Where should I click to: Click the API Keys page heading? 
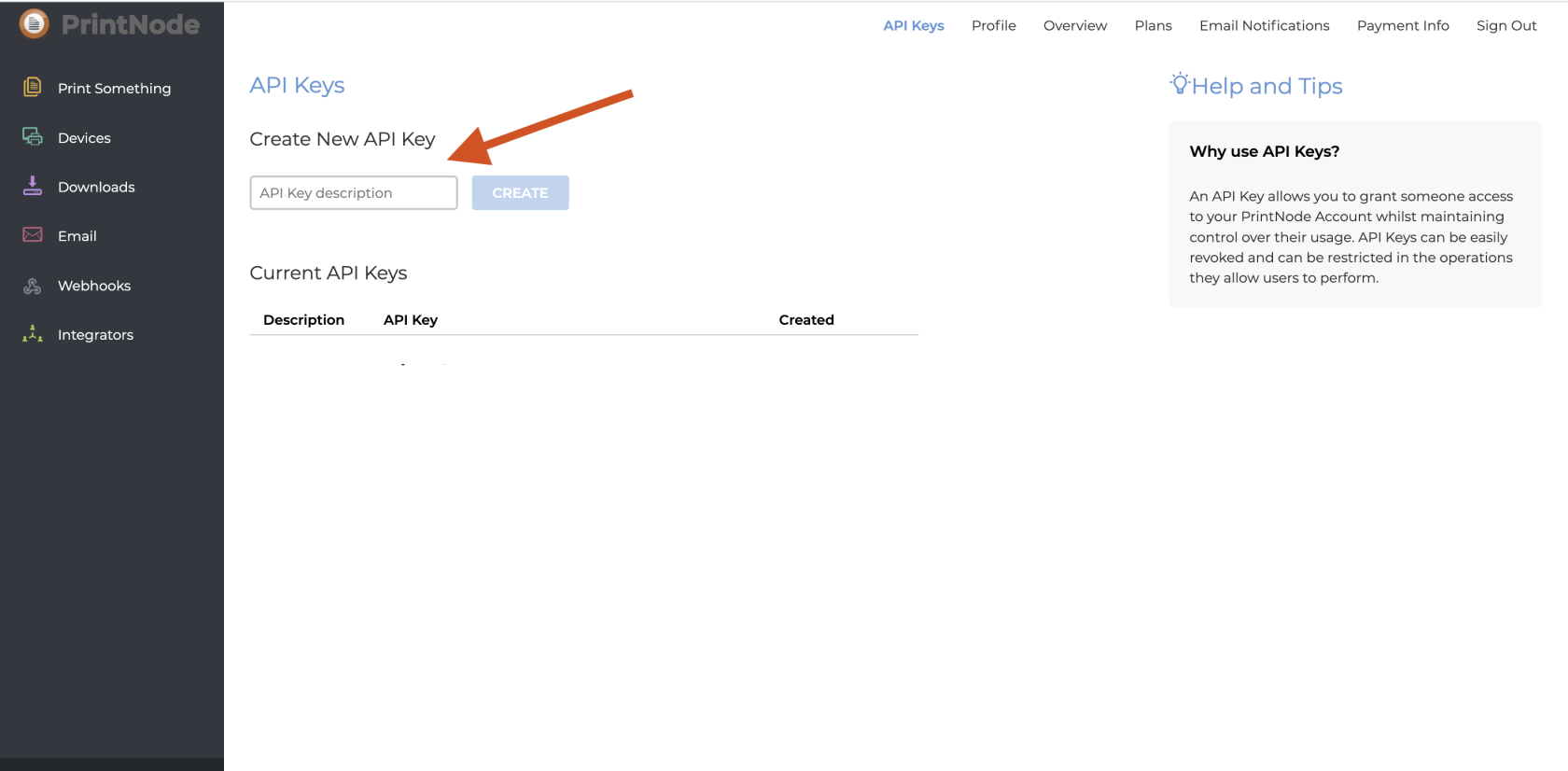tap(297, 85)
